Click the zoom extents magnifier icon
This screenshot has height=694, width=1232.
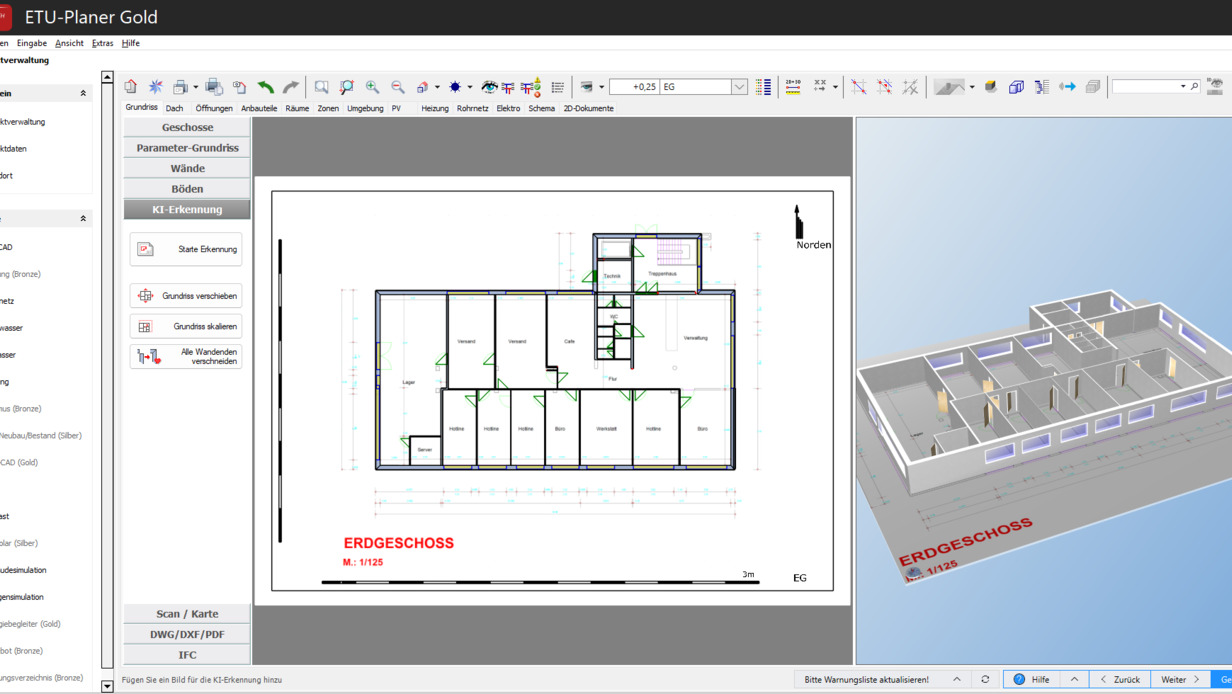pos(347,87)
